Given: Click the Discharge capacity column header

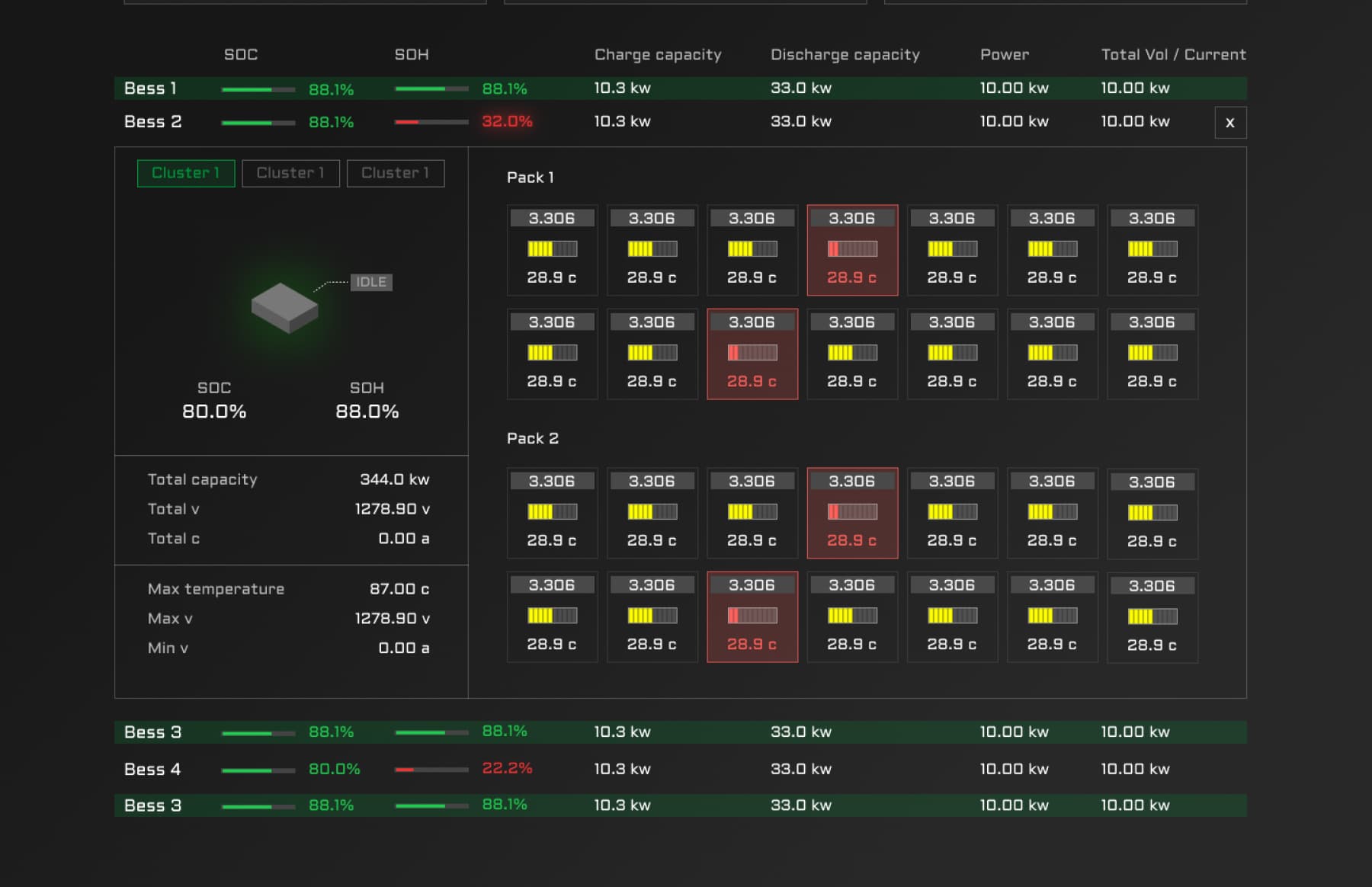Looking at the screenshot, I should click(x=845, y=54).
